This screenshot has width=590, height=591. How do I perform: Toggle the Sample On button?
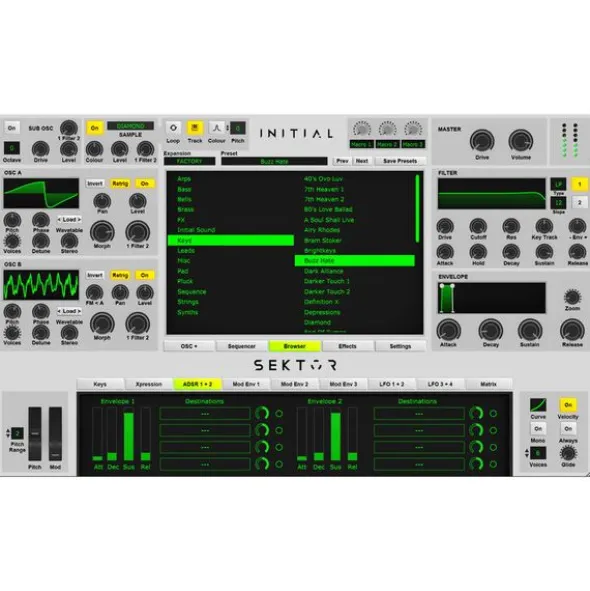(95, 128)
